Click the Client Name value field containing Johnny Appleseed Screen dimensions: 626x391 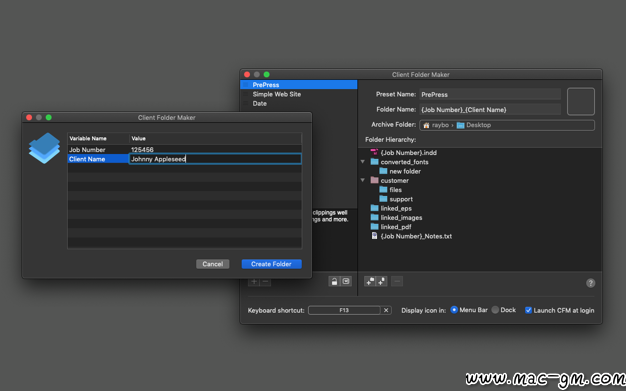(x=215, y=159)
